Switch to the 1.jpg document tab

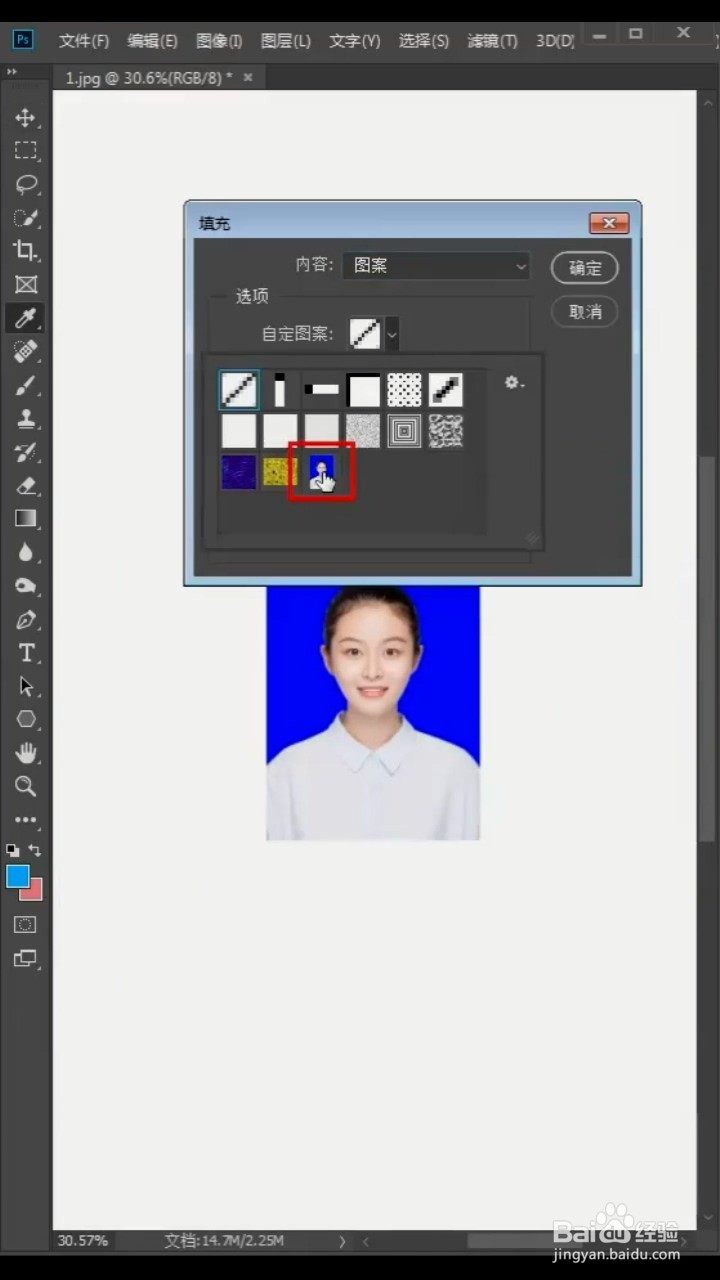(148, 77)
